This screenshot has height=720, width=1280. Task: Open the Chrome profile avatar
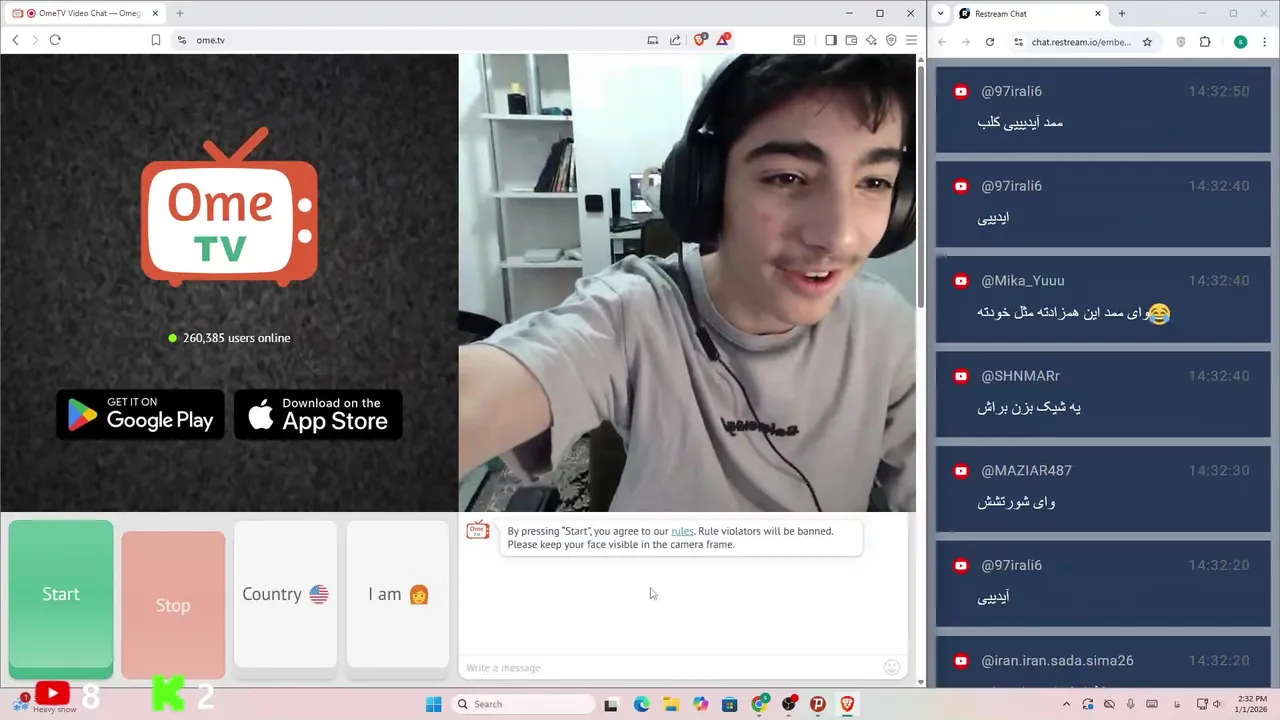tap(1240, 42)
